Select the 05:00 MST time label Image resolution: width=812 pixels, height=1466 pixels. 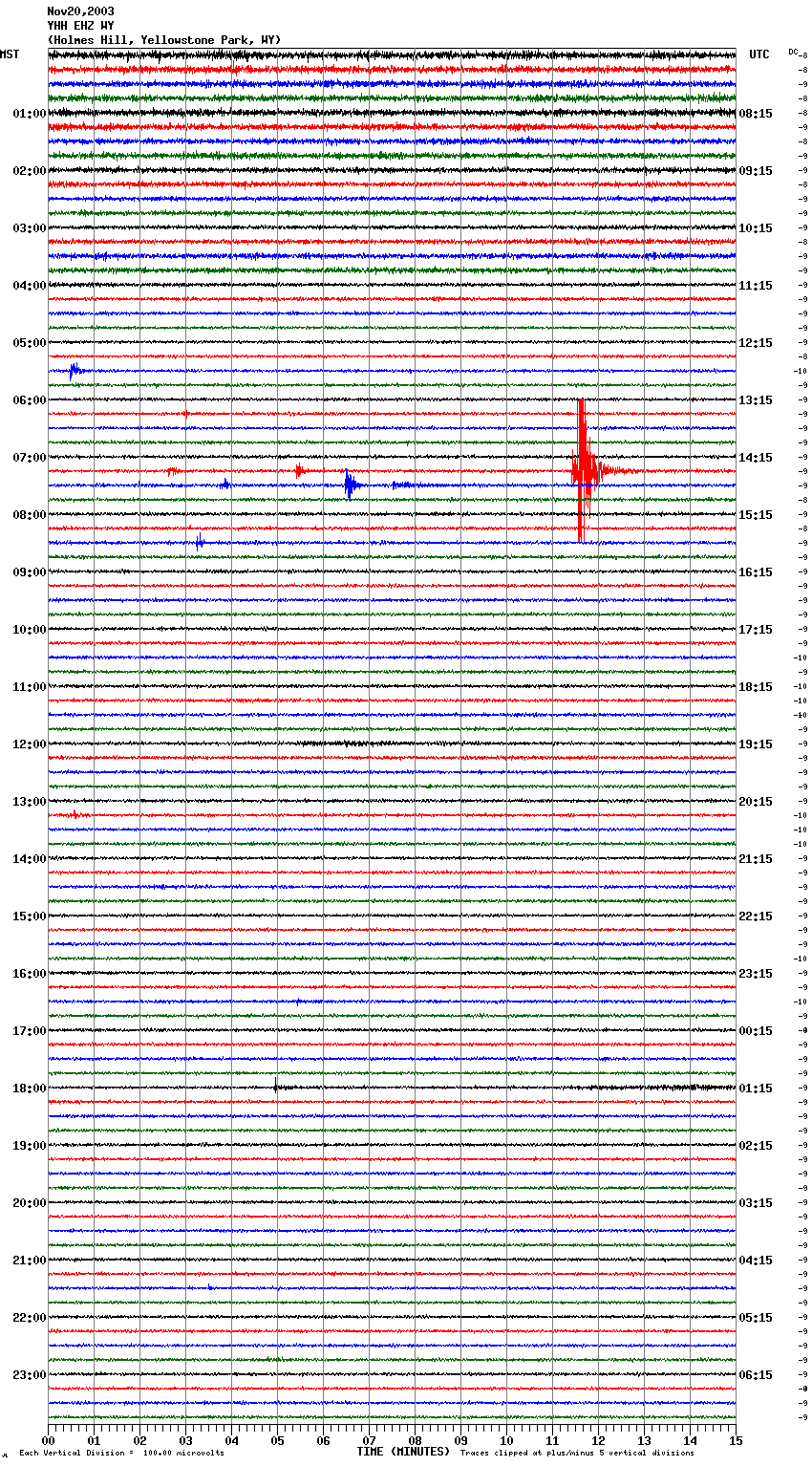[30, 343]
